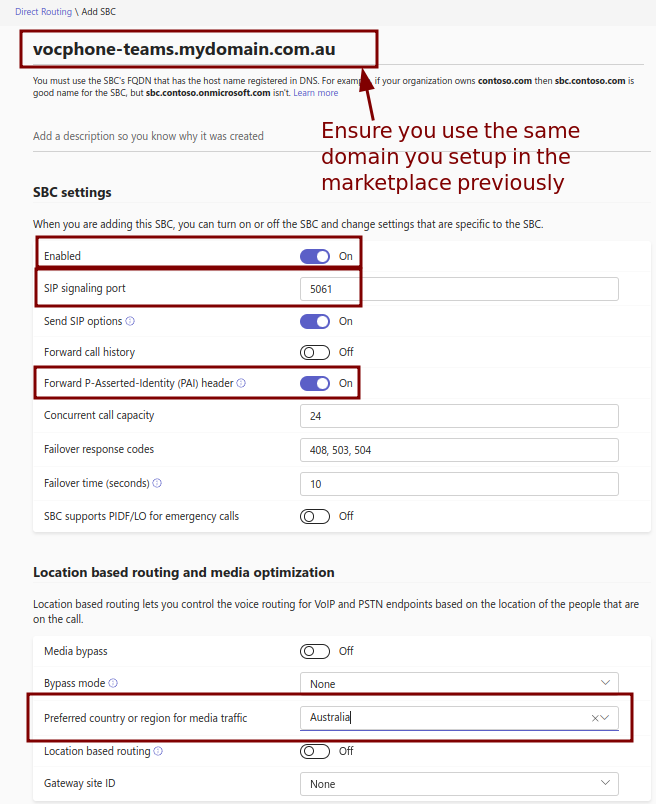Switch on Location based routing toggle
Viewport: 656px width, 804px height.
coord(315,751)
